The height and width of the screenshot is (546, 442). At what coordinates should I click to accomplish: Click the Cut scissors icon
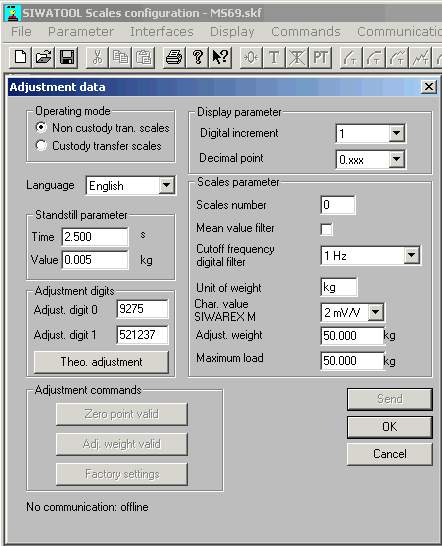coord(98,57)
